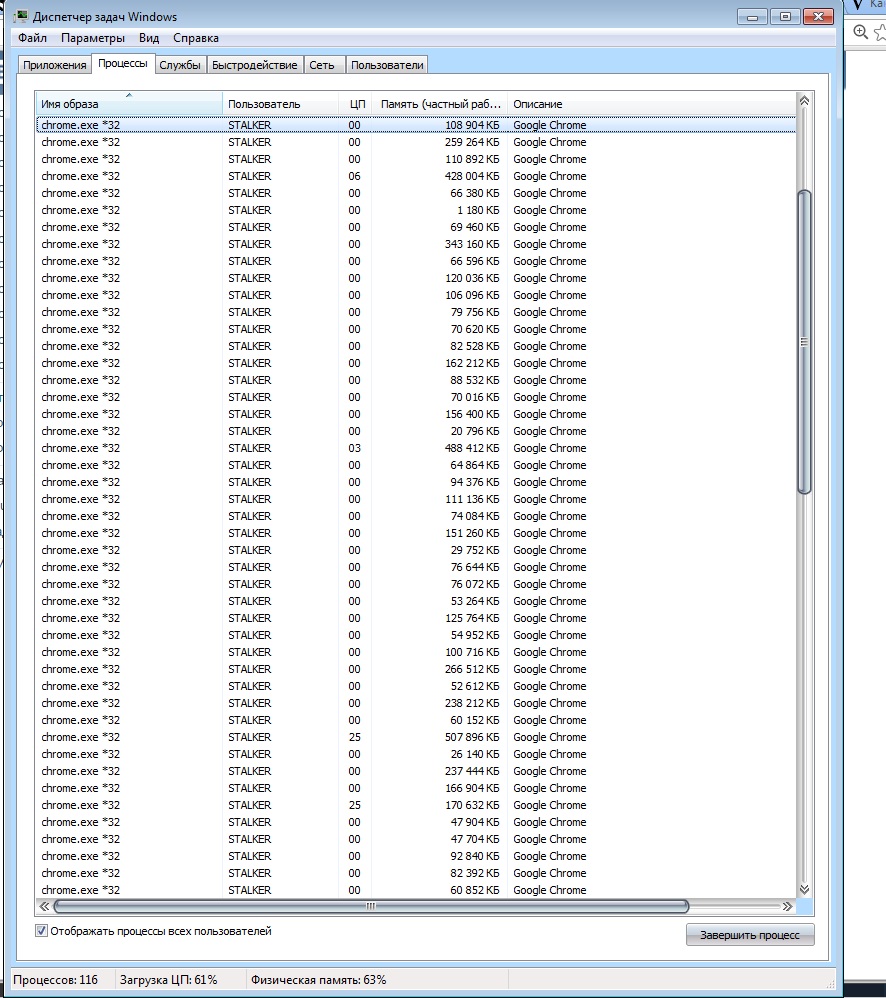The height and width of the screenshot is (998, 886).
Task: Close the Task Manager window
Action: 819,17
